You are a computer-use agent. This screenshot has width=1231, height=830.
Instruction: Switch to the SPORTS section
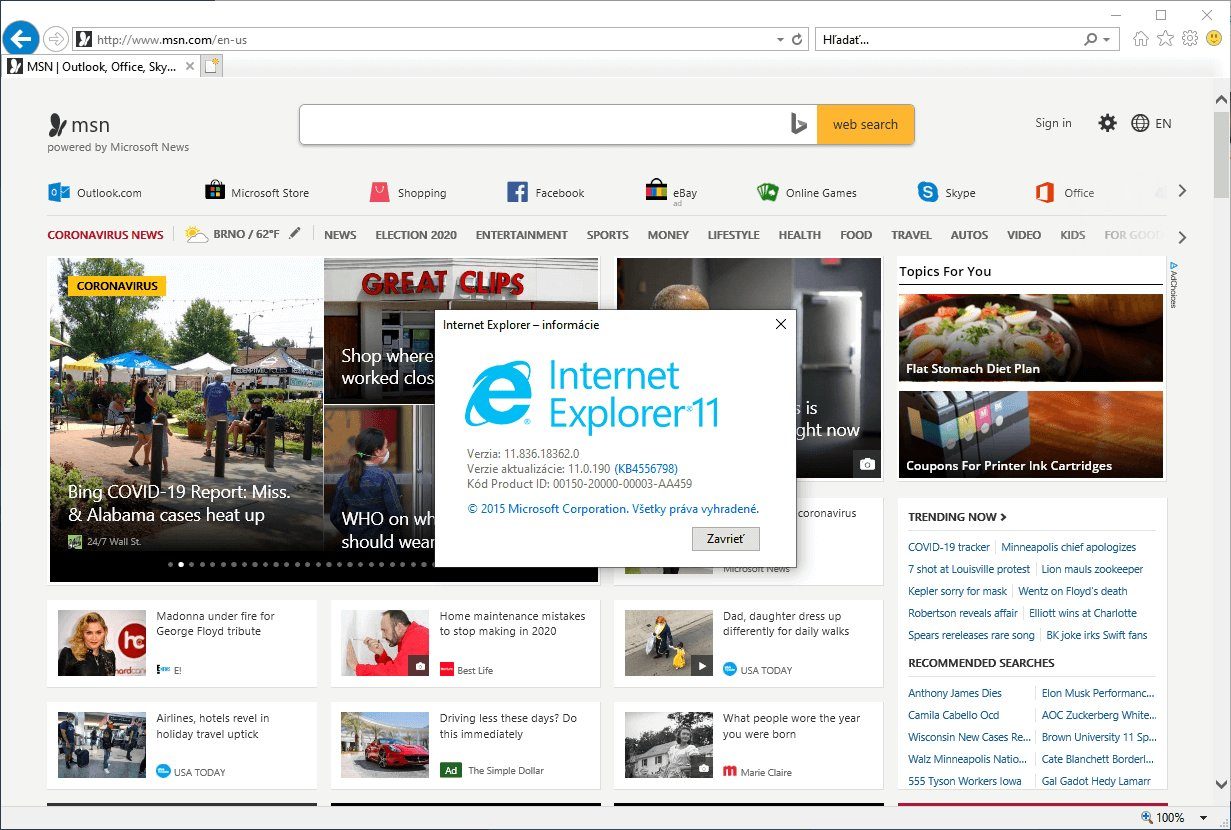click(607, 234)
